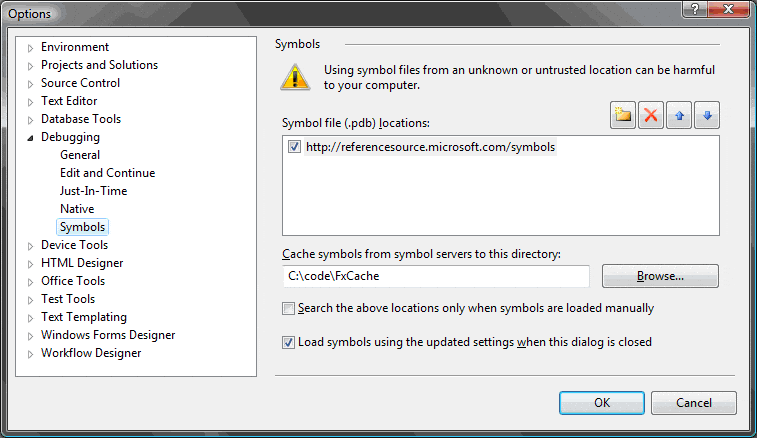Click the Cancel button
The width and height of the screenshot is (757, 438).
(x=693, y=403)
